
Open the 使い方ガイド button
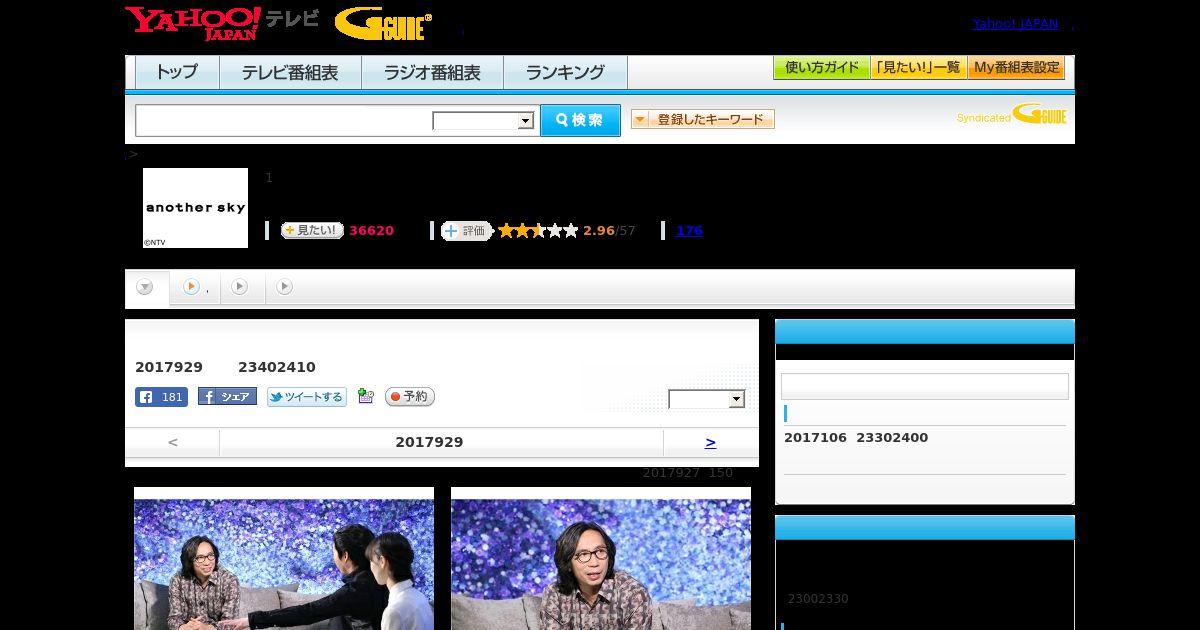(x=822, y=68)
